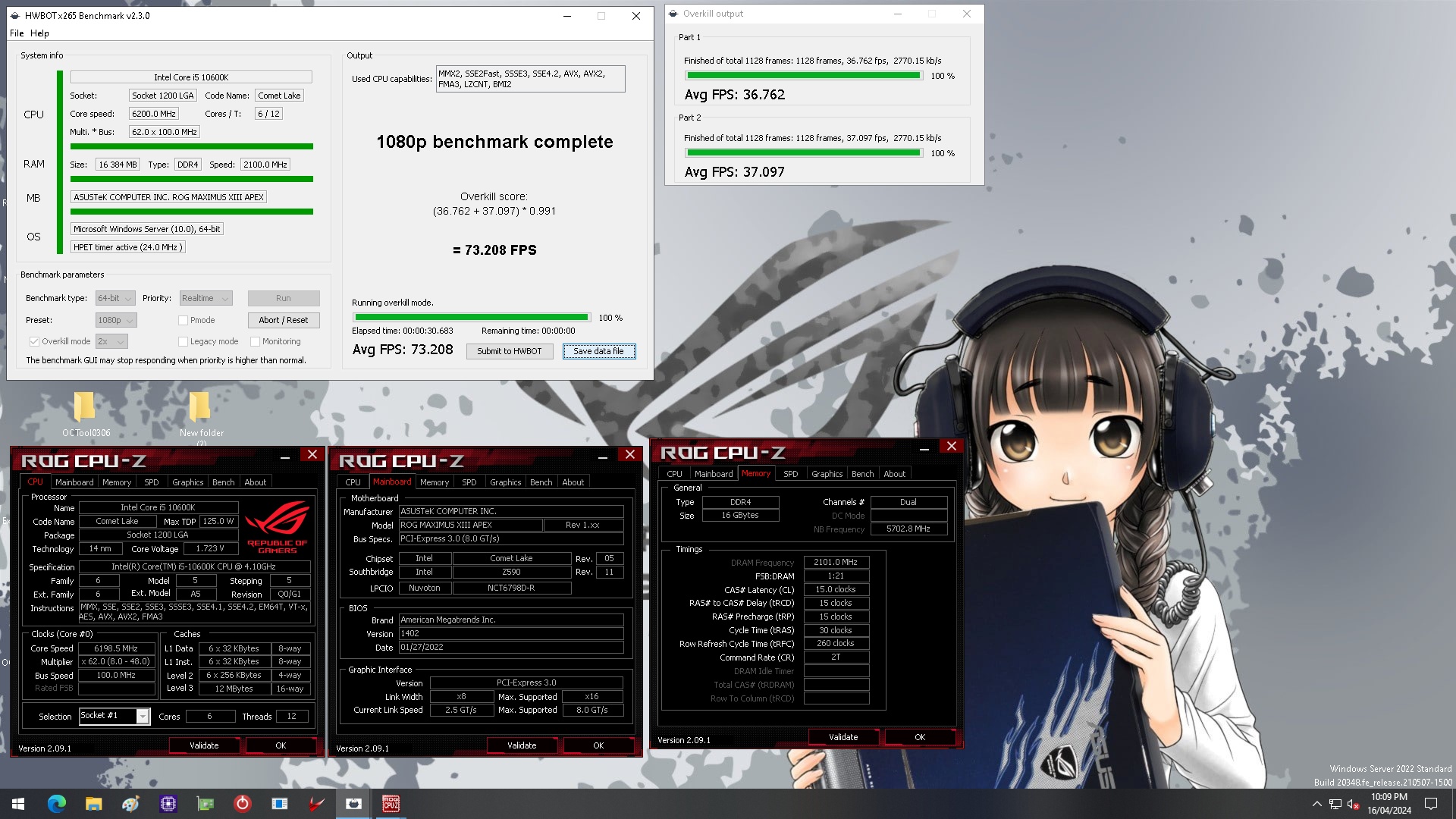
Task: Open the Priority Realtime dropdown
Action: 205,299
